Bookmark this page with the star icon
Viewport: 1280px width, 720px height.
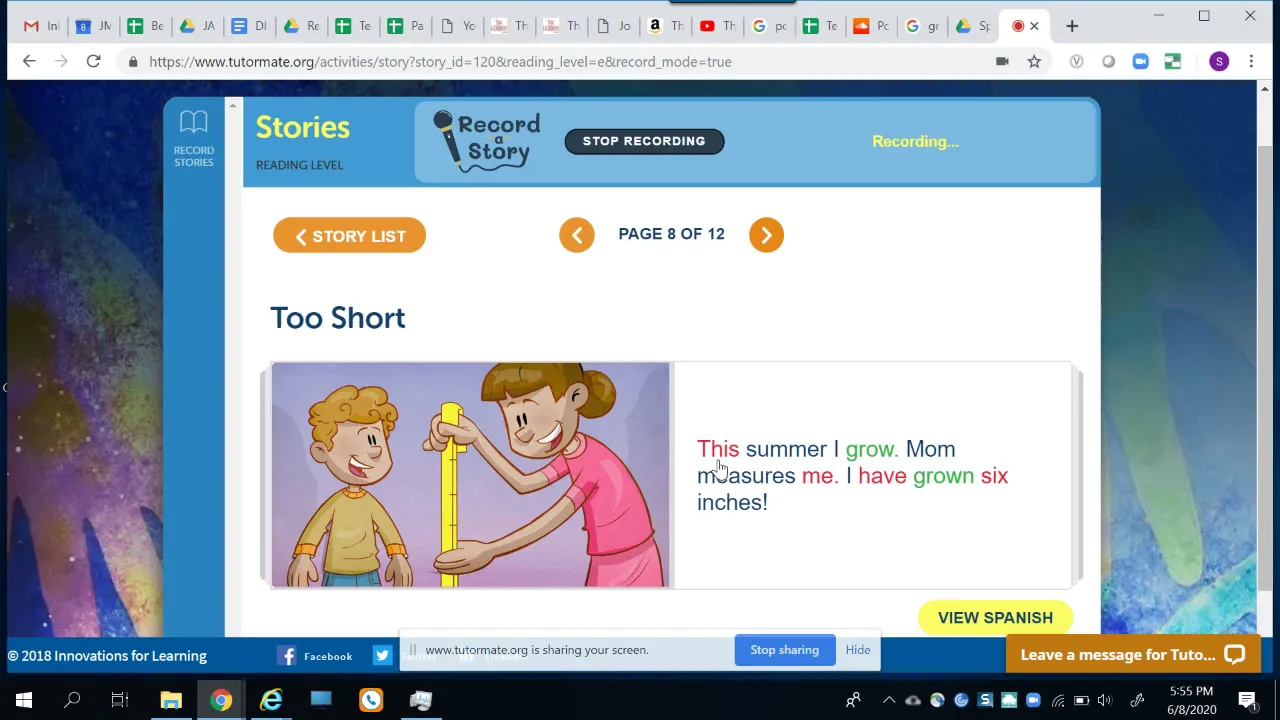[1034, 62]
